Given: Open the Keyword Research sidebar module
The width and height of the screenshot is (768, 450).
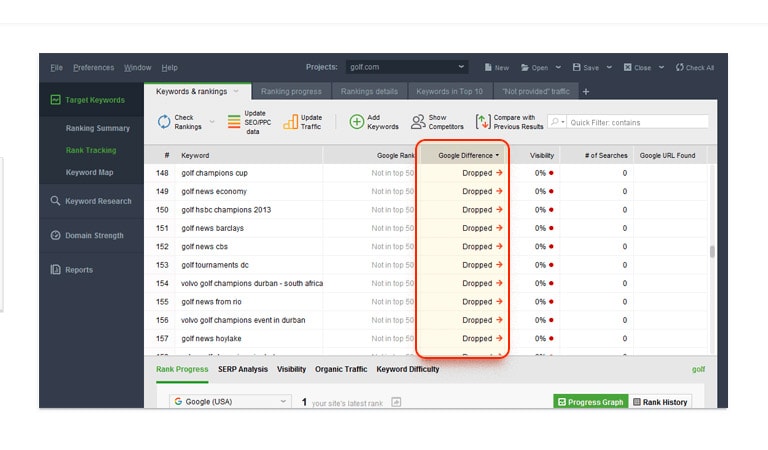Looking at the screenshot, I should pyautogui.click(x=92, y=201).
